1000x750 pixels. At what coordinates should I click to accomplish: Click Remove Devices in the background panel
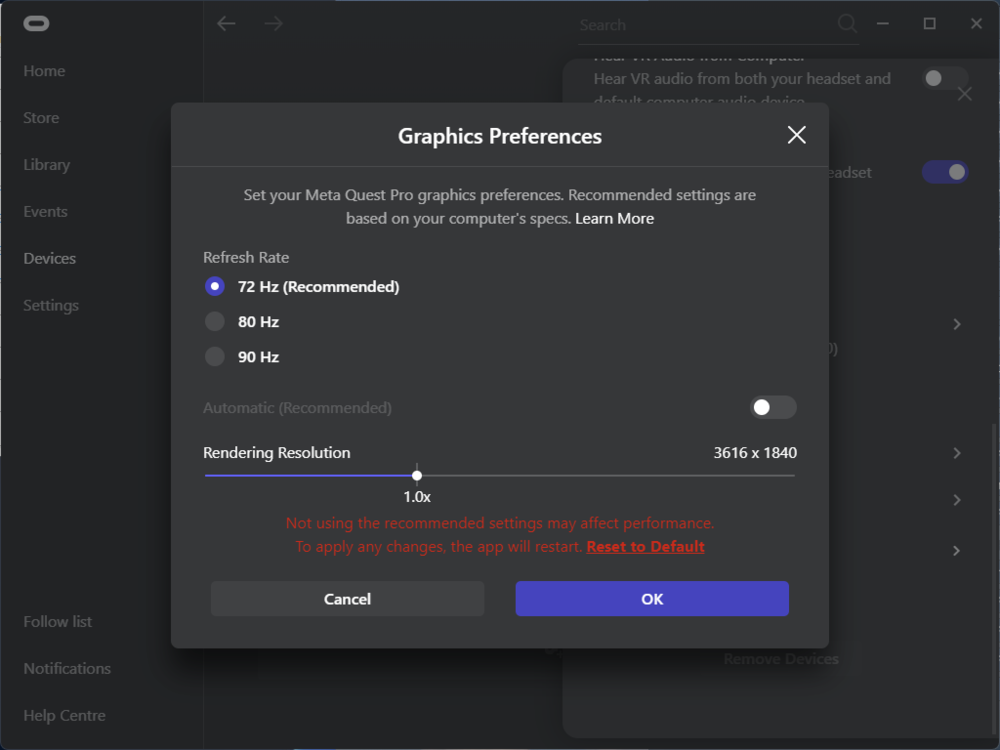[781, 659]
